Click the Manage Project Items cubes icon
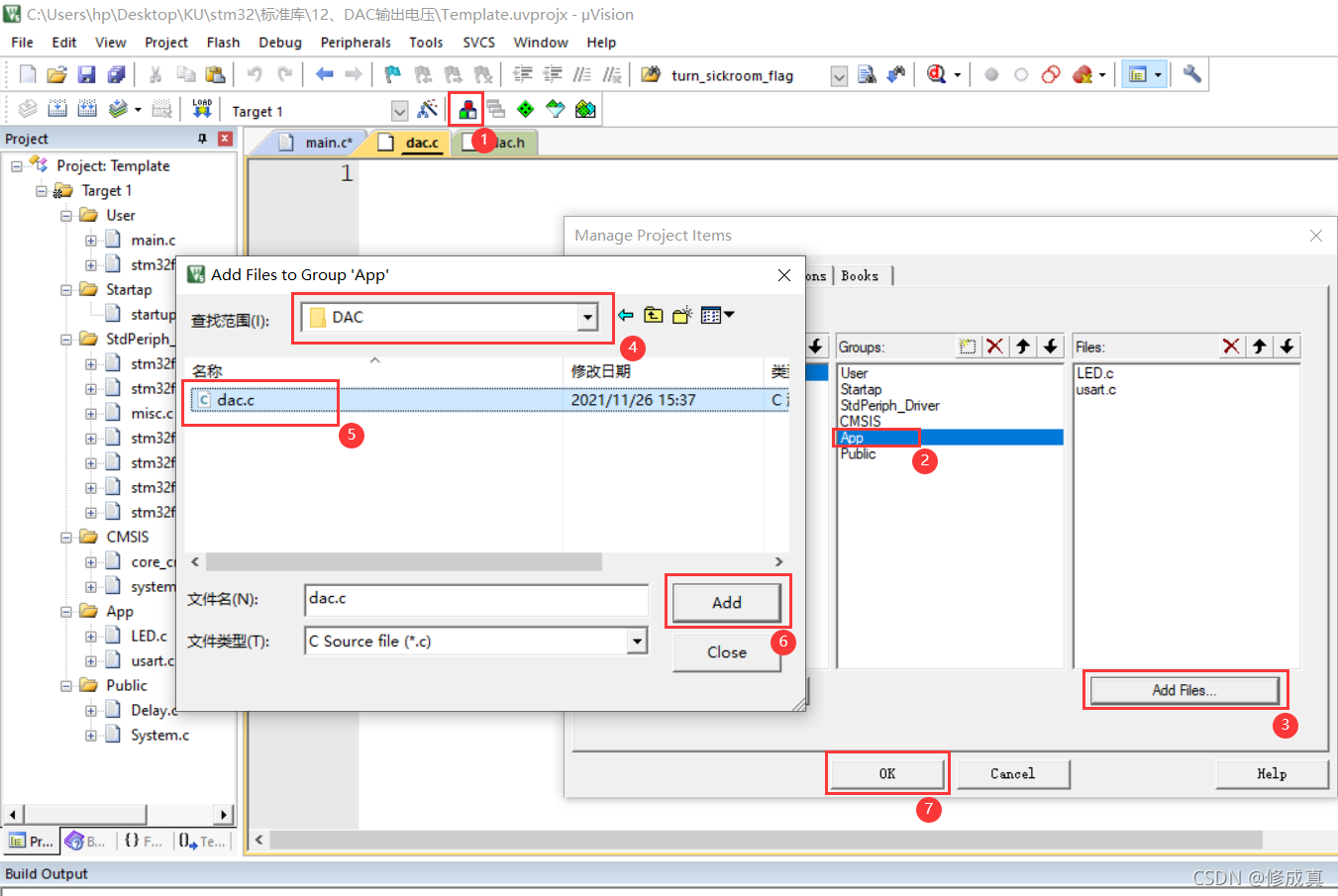The height and width of the screenshot is (896, 1338). pos(466,109)
